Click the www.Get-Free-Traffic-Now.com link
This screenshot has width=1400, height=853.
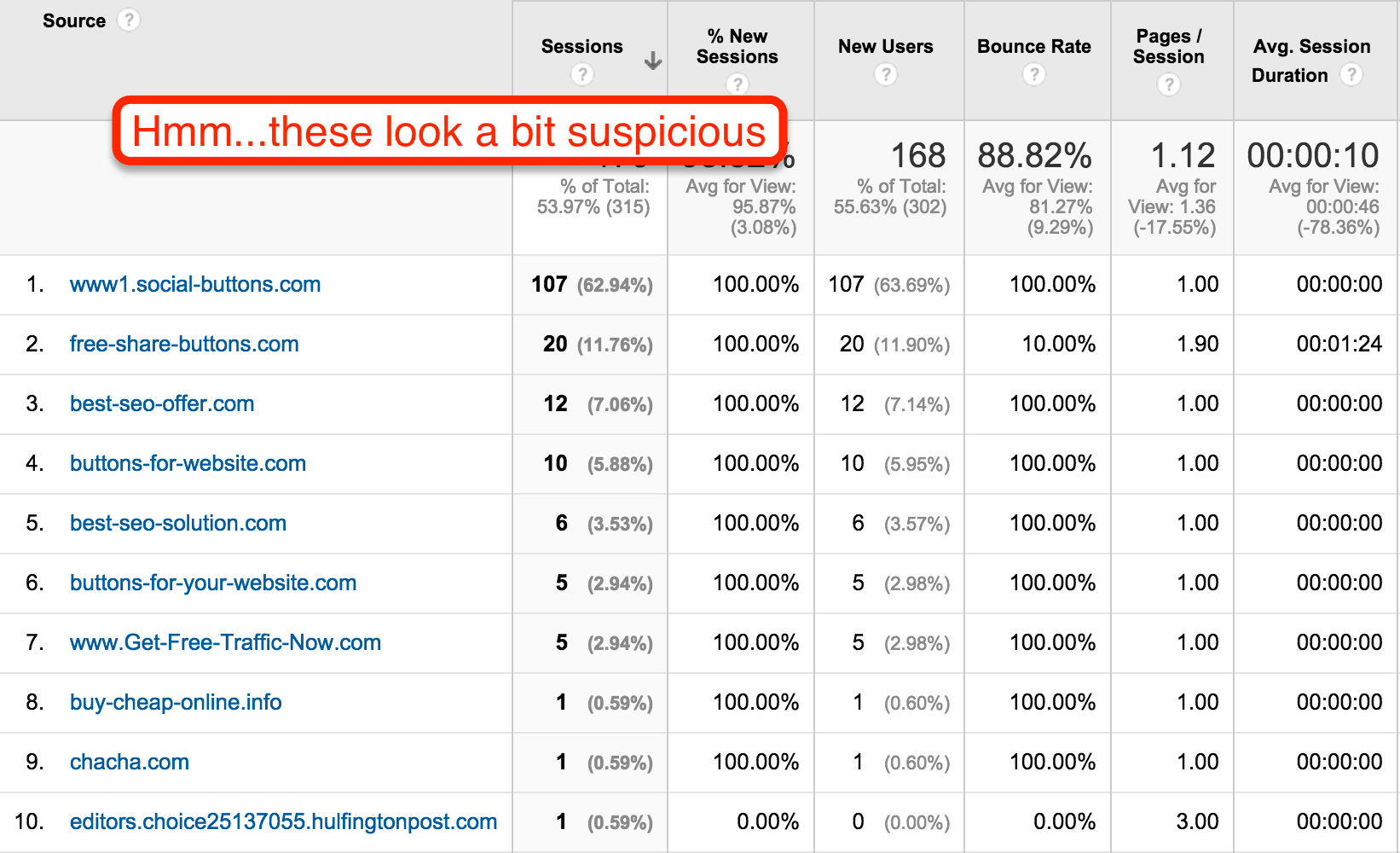[225, 642]
